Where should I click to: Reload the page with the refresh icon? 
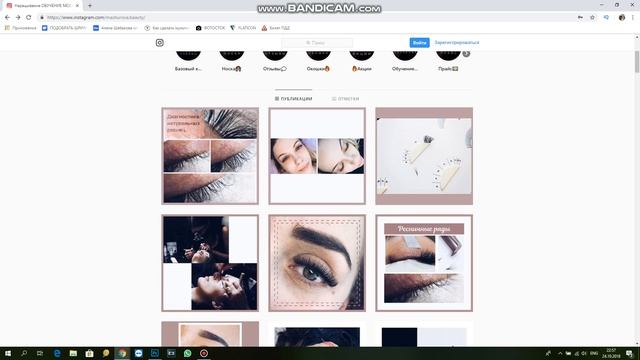[29, 18]
